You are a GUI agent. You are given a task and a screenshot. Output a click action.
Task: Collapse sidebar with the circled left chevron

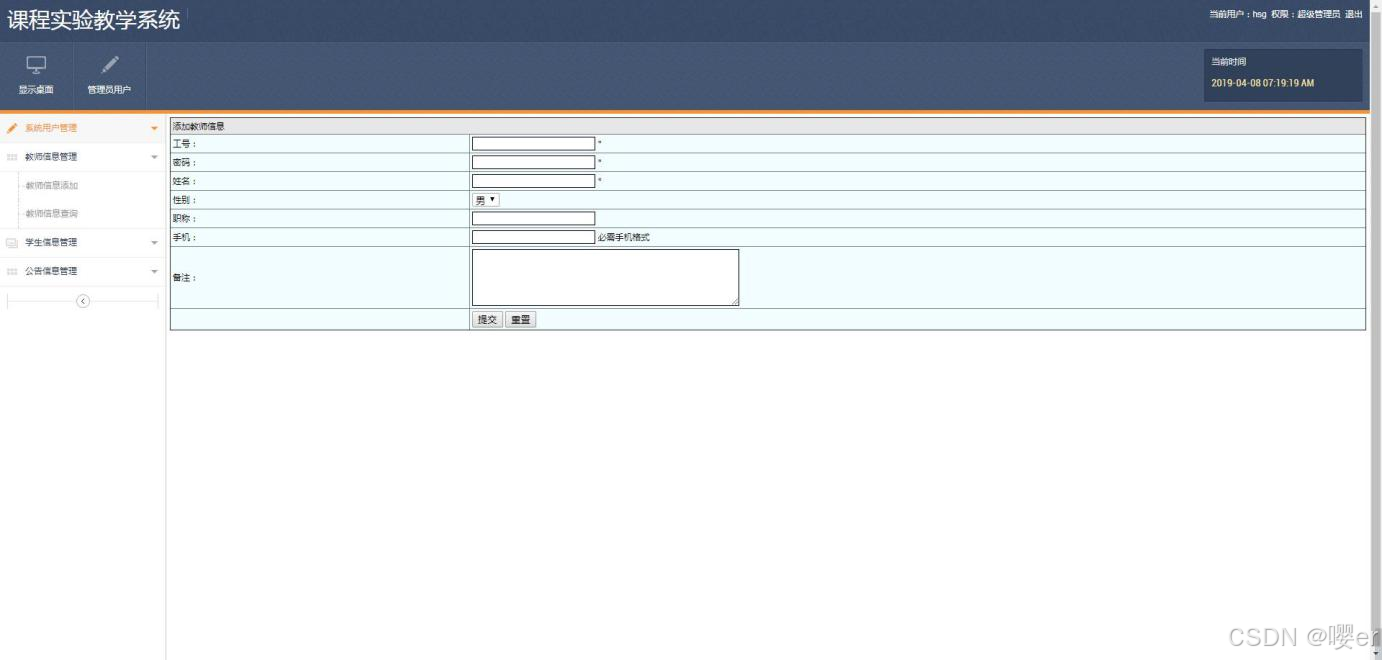pyautogui.click(x=83, y=301)
